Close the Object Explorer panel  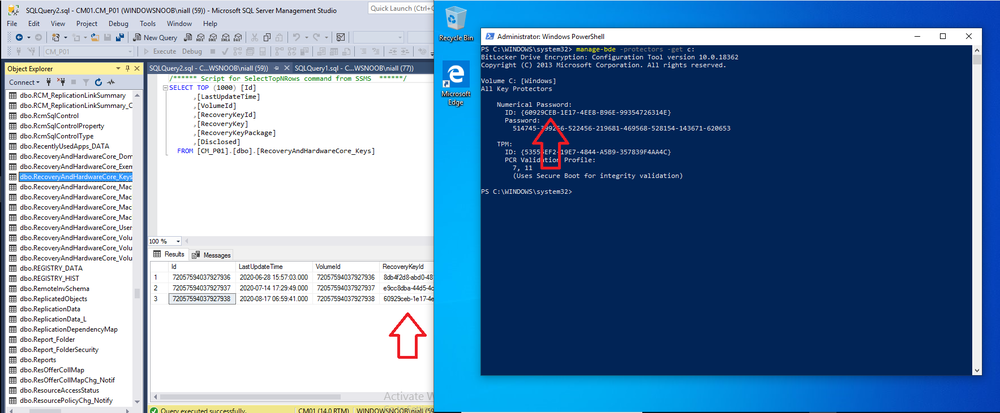click(137, 68)
